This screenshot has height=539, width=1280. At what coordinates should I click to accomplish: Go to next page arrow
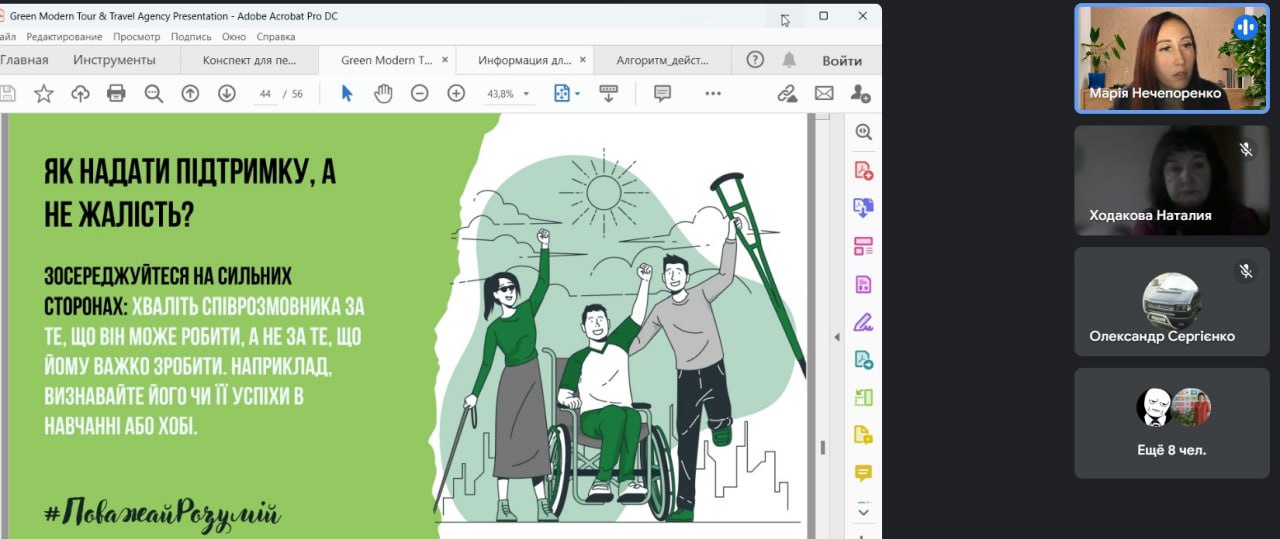227,93
